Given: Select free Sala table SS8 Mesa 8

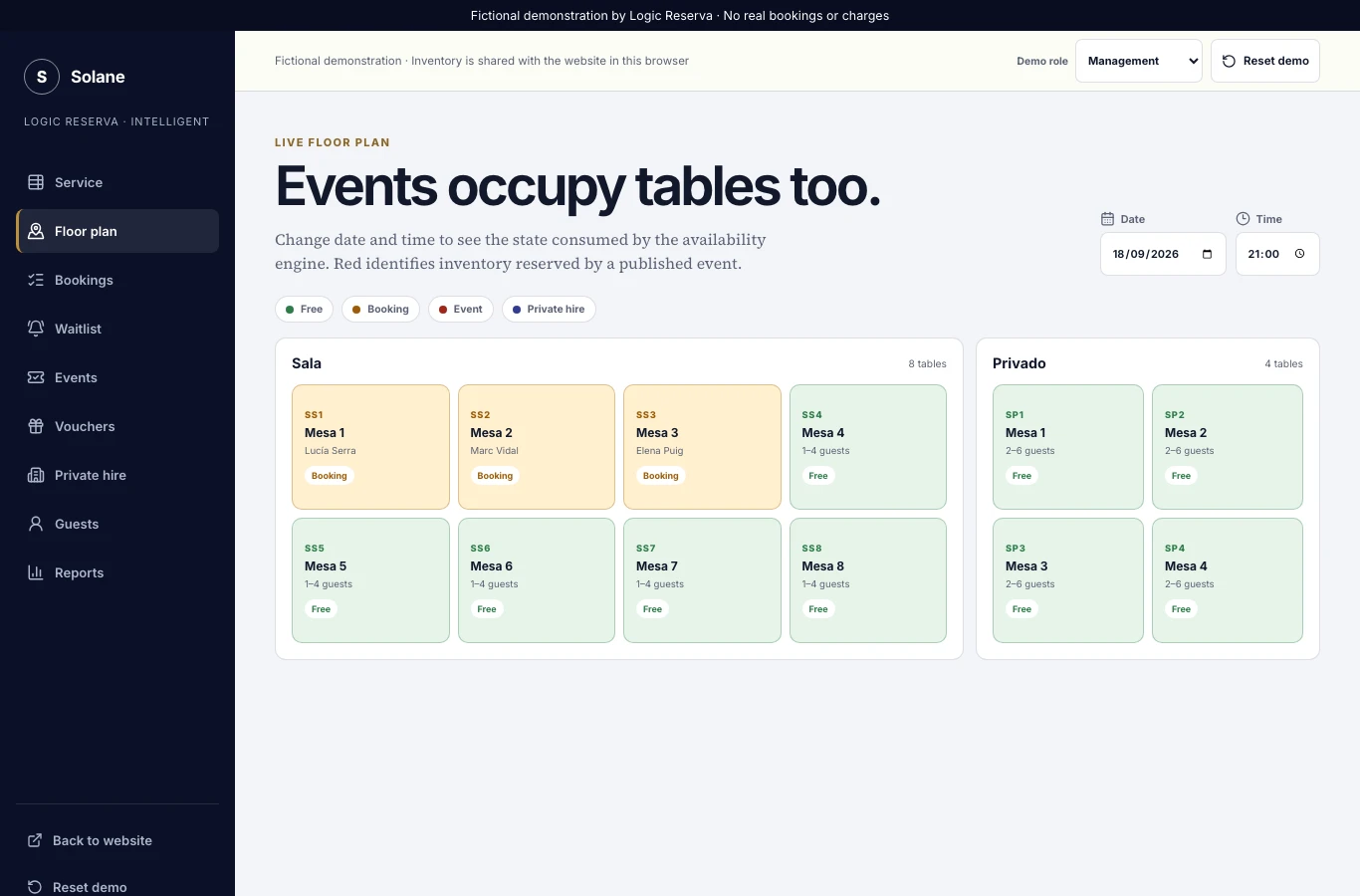Looking at the screenshot, I should click(868, 580).
